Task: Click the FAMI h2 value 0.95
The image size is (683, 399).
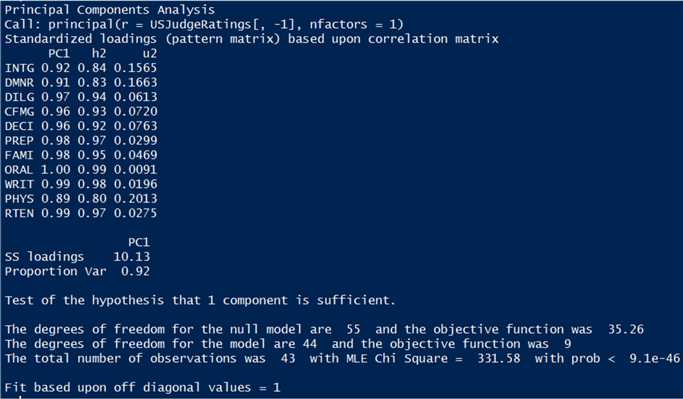Action: click(x=92, y=155)
